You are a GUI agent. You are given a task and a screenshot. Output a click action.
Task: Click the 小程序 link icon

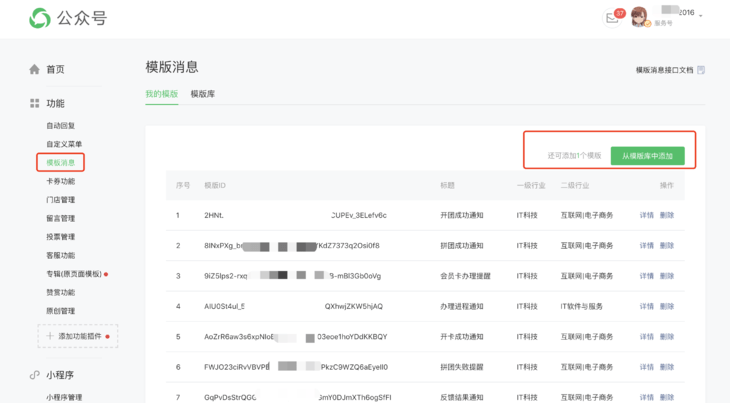pyautogui.click(x=34, y=376)
